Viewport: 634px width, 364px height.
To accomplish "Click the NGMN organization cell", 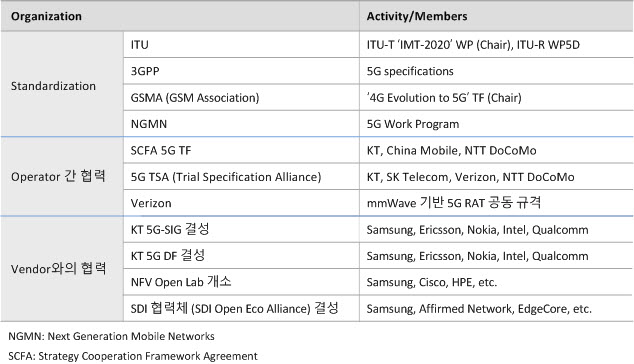I will click(241, 124).
